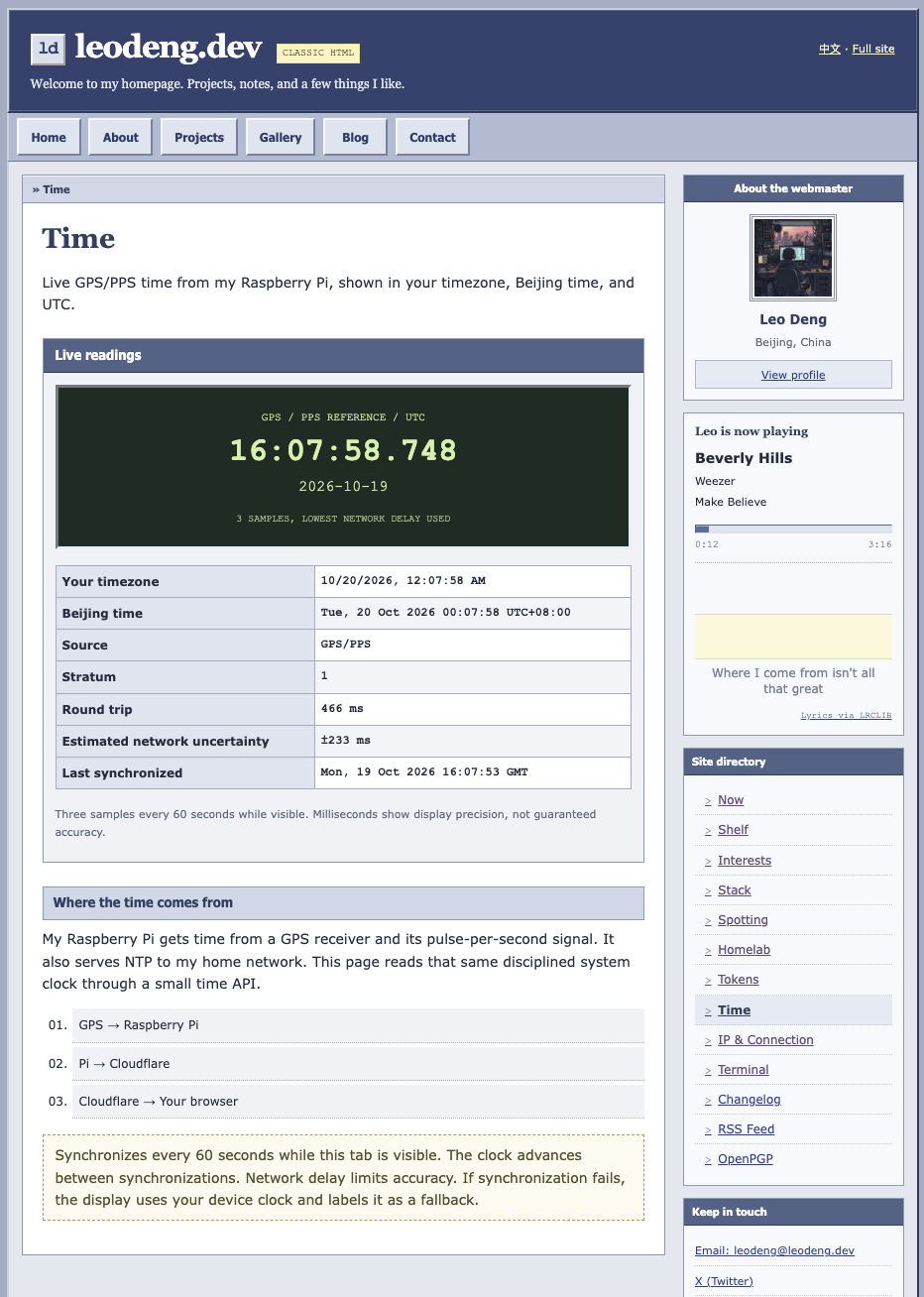Screen dimensions: 924x1297
Task: Switch language via the 中文 link
Action: pyautogui.click(x=830, y=49)
